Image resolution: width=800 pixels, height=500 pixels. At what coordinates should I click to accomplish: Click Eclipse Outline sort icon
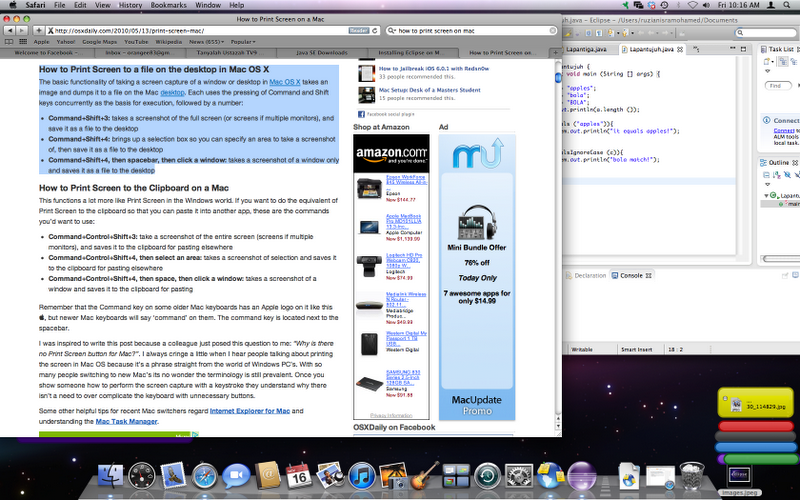(x=777, y=175)
